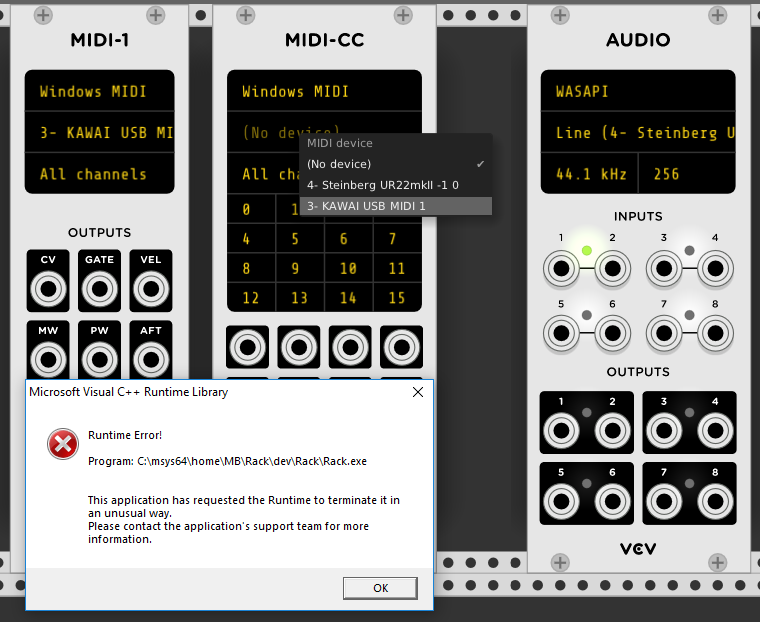The width and height of the screenshot is (760, 622).
Task: Click AUDIO output jack 5
Action: 561,501
